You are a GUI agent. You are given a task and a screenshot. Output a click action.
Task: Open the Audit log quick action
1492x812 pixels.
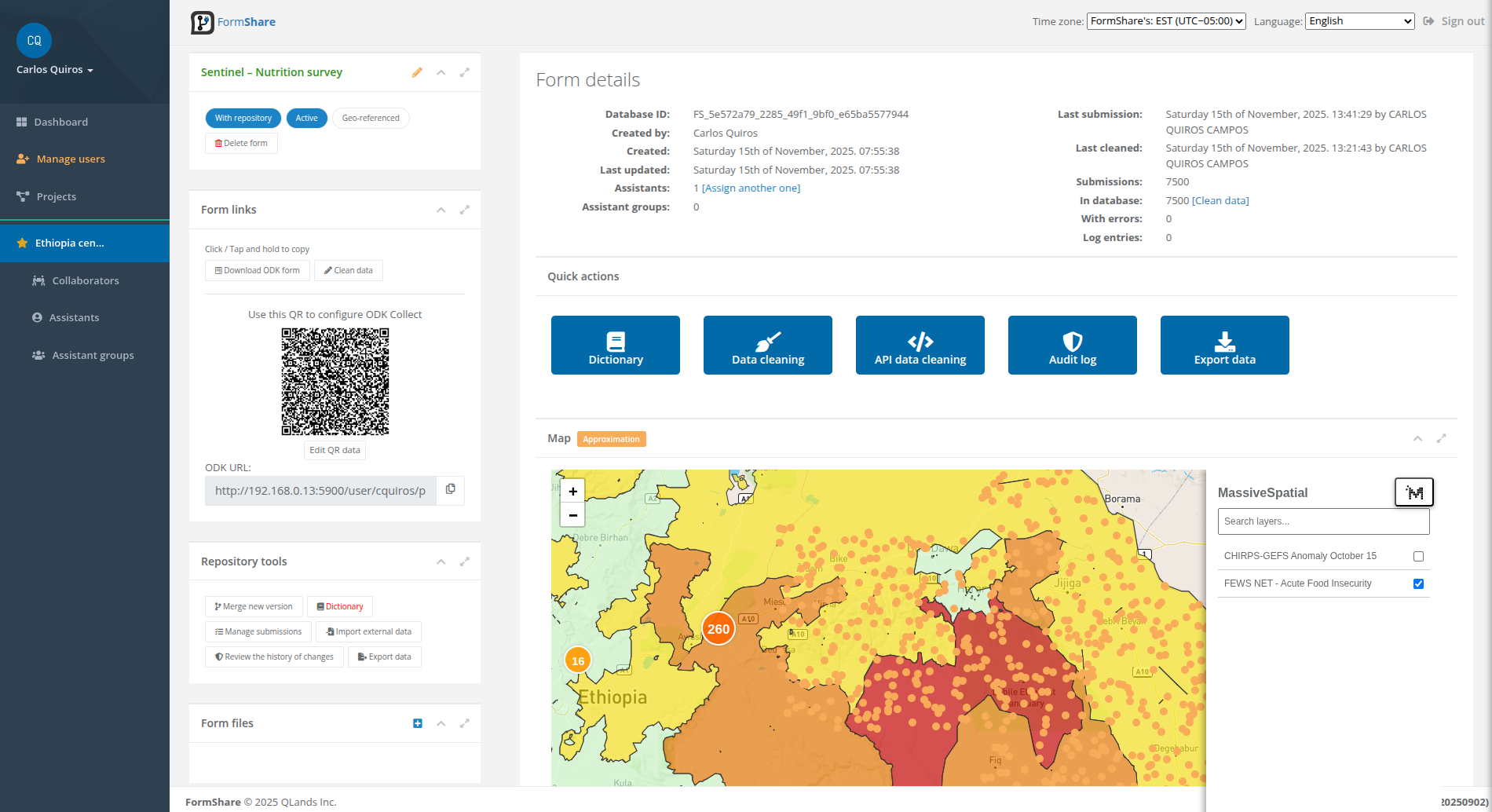1073,346
